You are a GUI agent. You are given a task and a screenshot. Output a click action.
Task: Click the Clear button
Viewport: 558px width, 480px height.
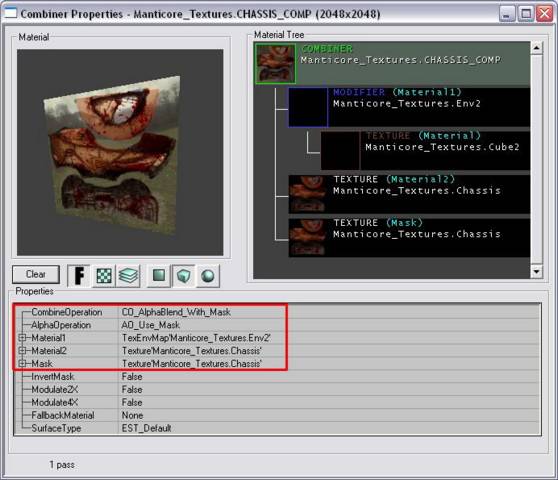pos(36,274)
